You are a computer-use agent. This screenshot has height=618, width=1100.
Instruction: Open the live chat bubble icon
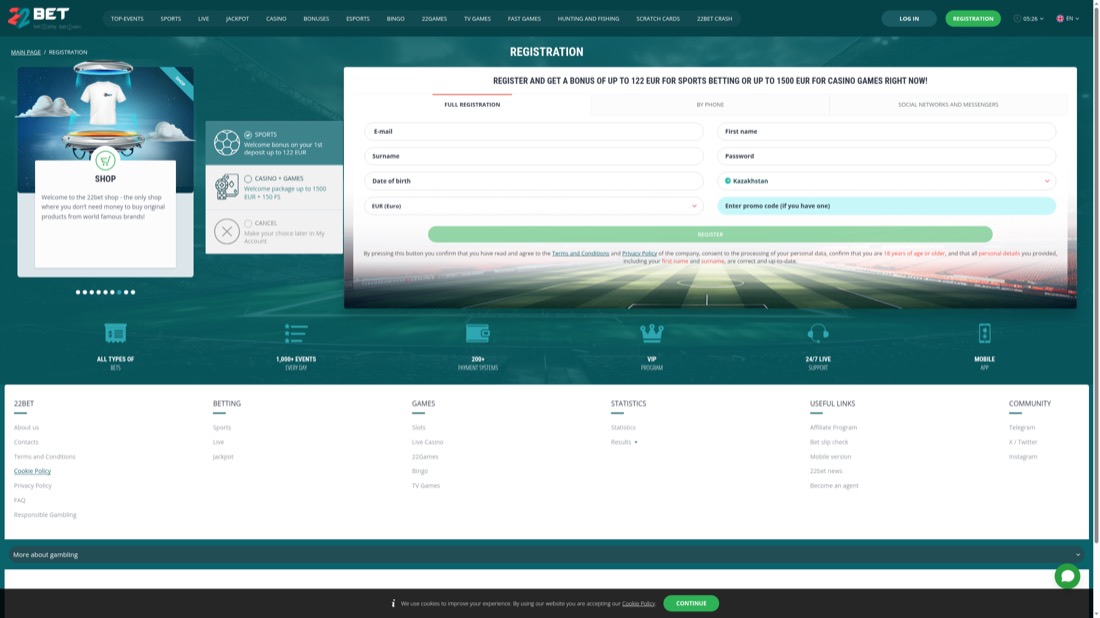point(1067,576)
